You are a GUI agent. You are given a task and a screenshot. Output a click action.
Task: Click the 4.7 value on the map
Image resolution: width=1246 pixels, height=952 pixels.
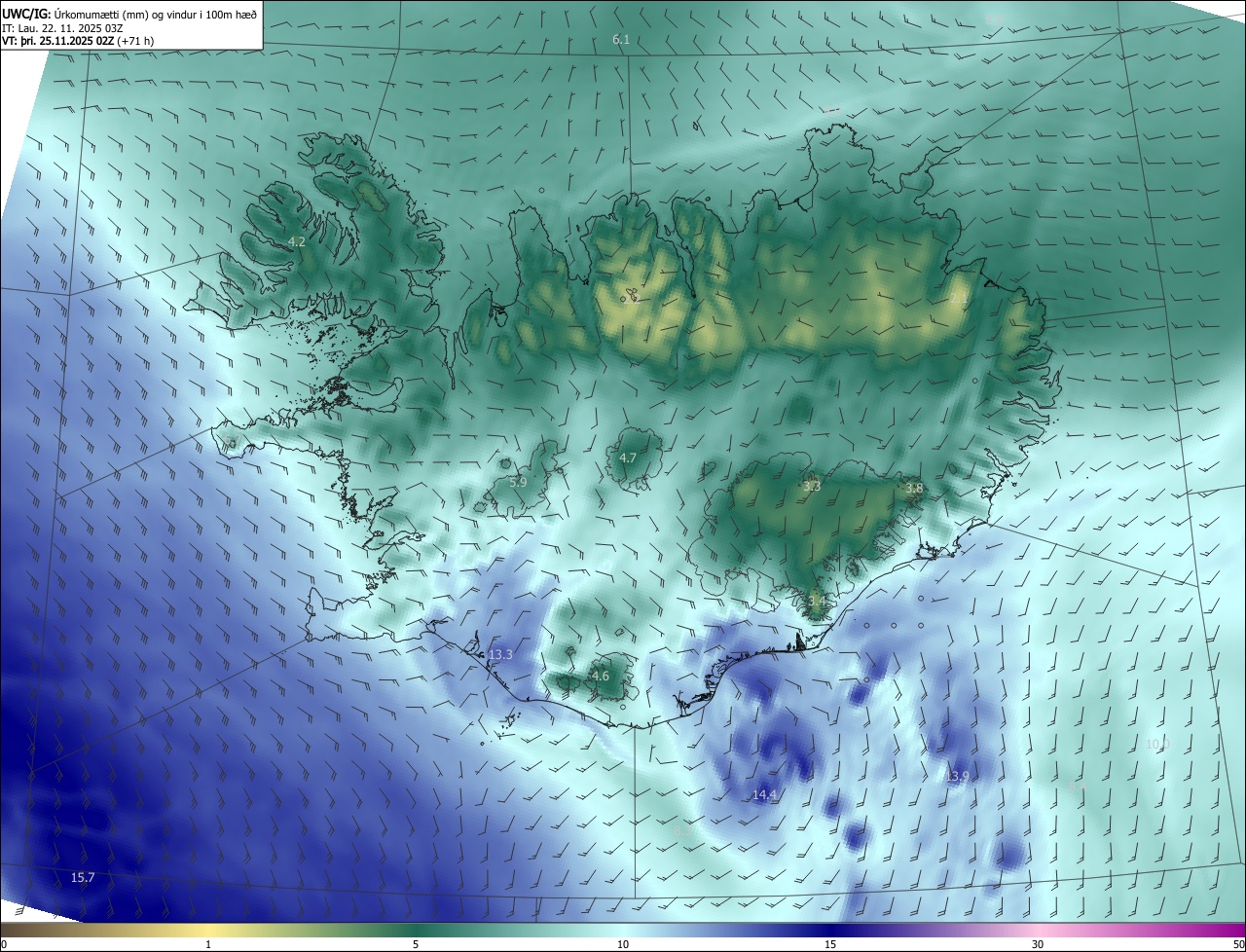pyautogui.click(x=628, y=458)
